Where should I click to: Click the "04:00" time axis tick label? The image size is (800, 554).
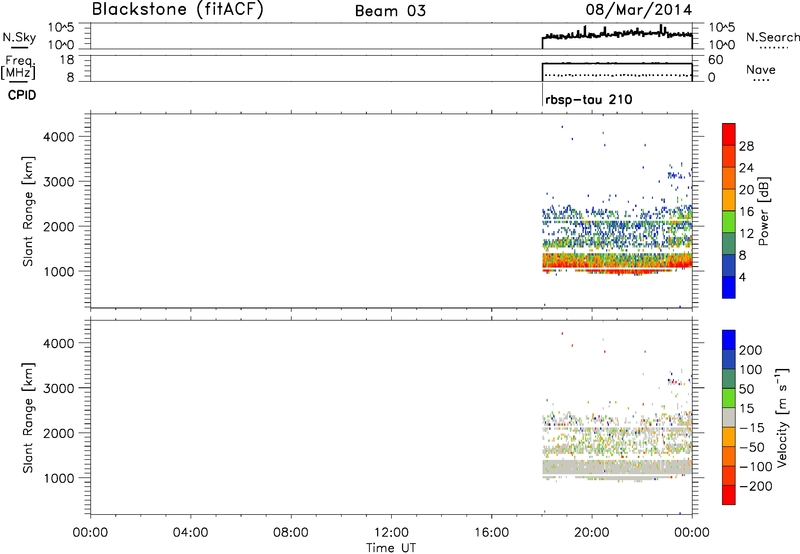point(190,533)
